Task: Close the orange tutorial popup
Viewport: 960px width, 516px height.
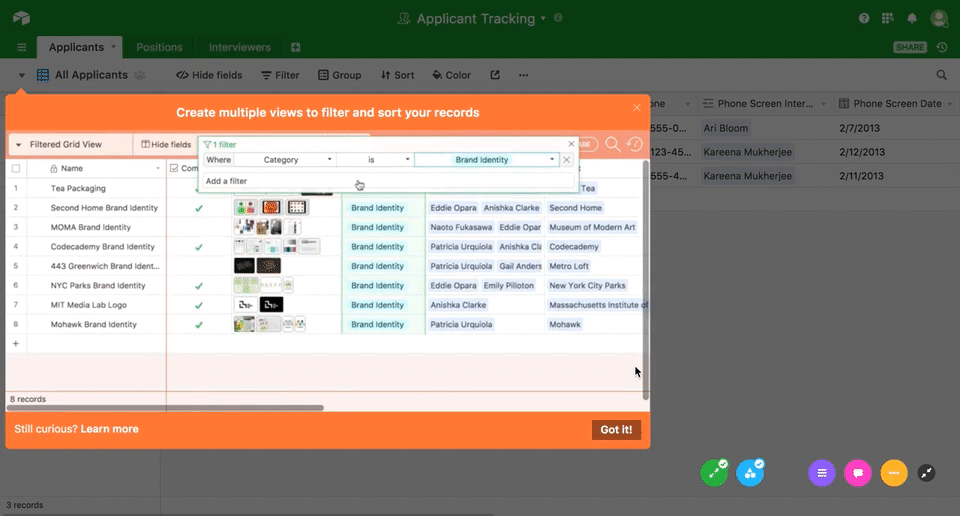Action: pos(637,108)
